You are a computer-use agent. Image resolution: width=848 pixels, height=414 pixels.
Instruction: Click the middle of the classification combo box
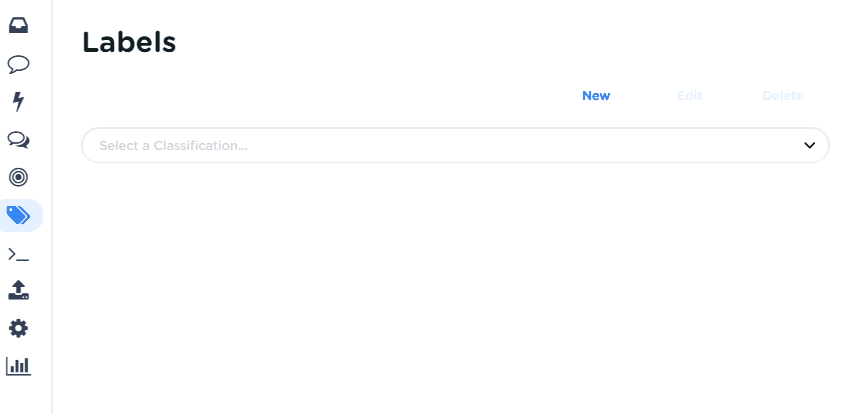[x=455, y=145]
